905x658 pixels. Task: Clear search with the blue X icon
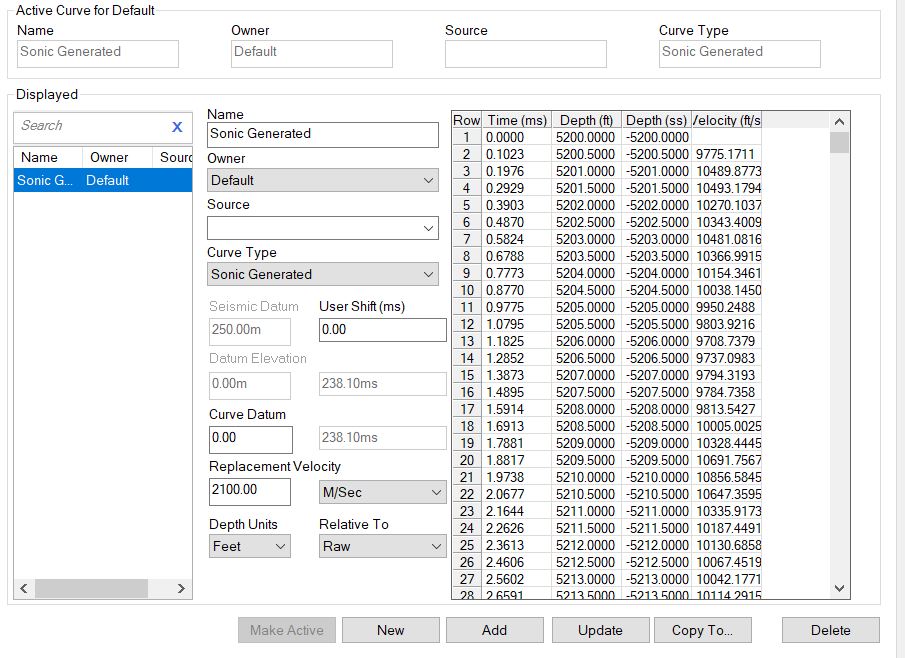click(177, 127)
